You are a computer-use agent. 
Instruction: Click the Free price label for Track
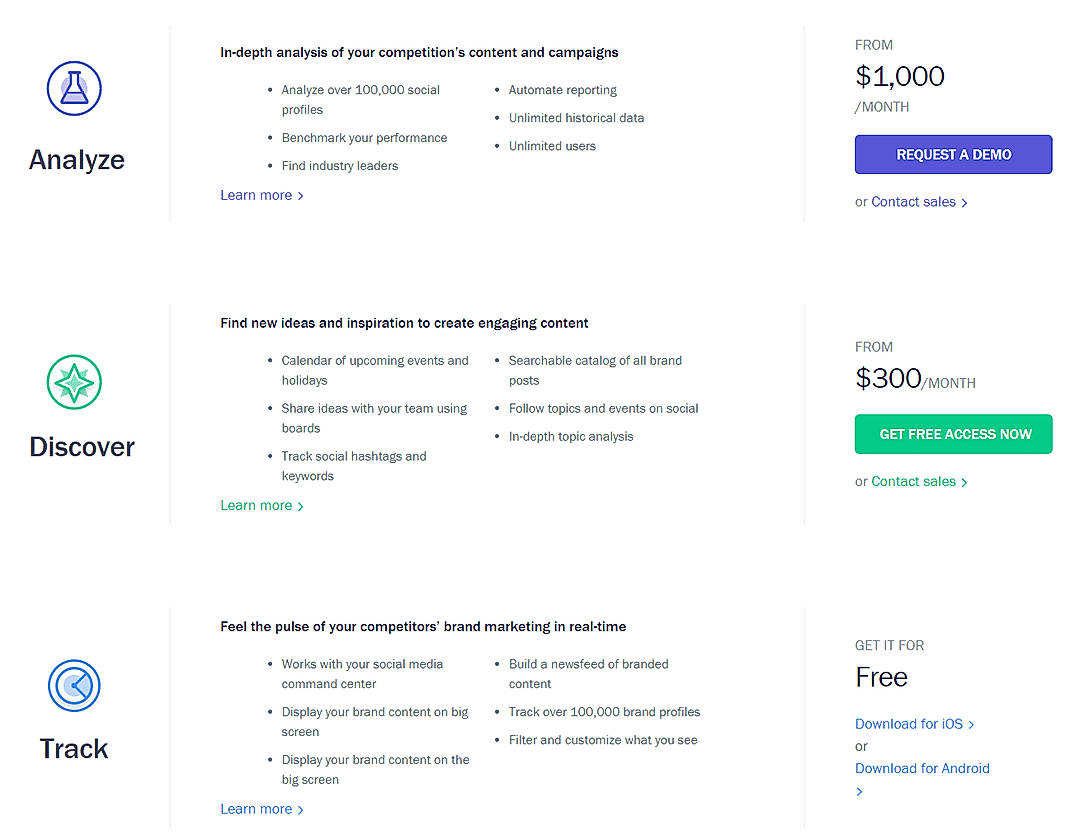click(881, 678)
